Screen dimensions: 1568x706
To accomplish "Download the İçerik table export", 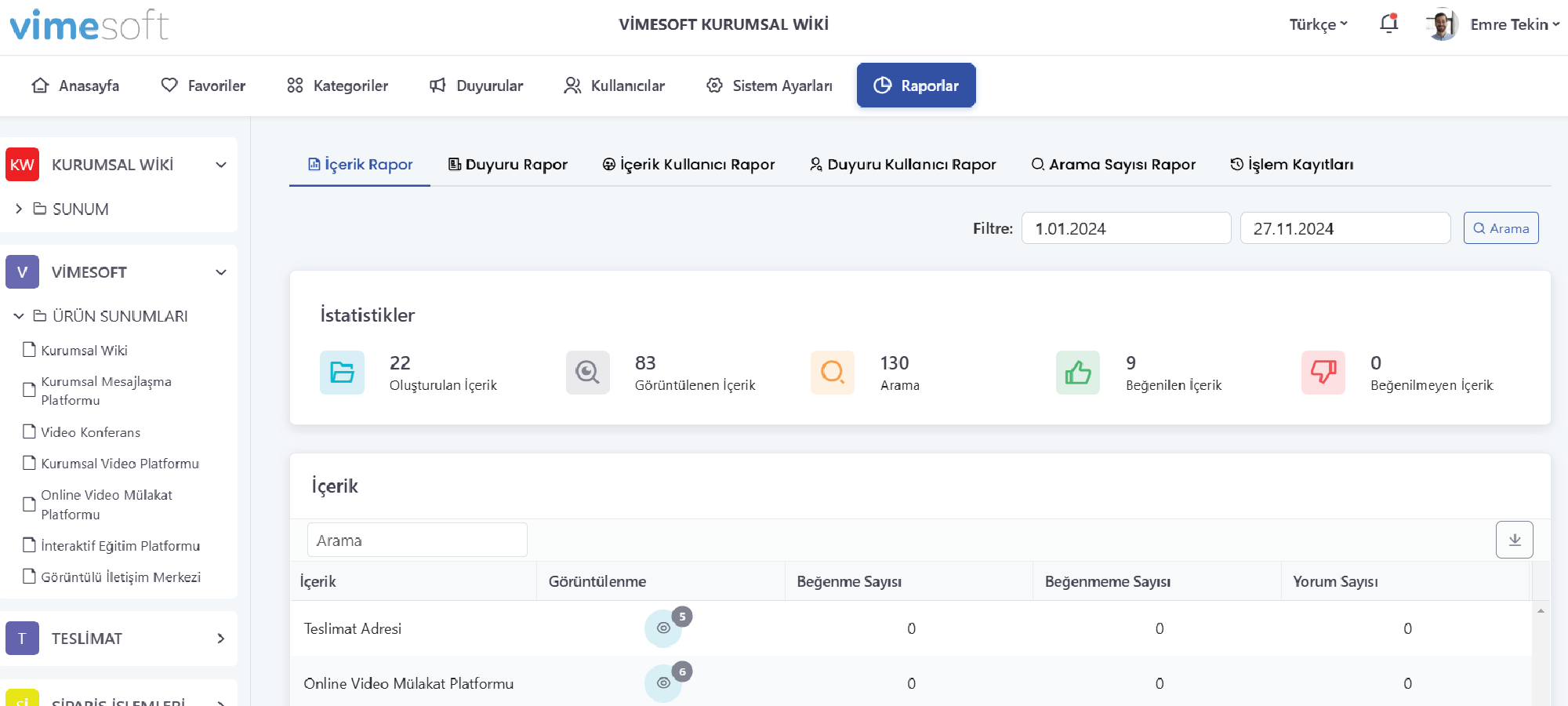I will click(x=1514, y=540).
